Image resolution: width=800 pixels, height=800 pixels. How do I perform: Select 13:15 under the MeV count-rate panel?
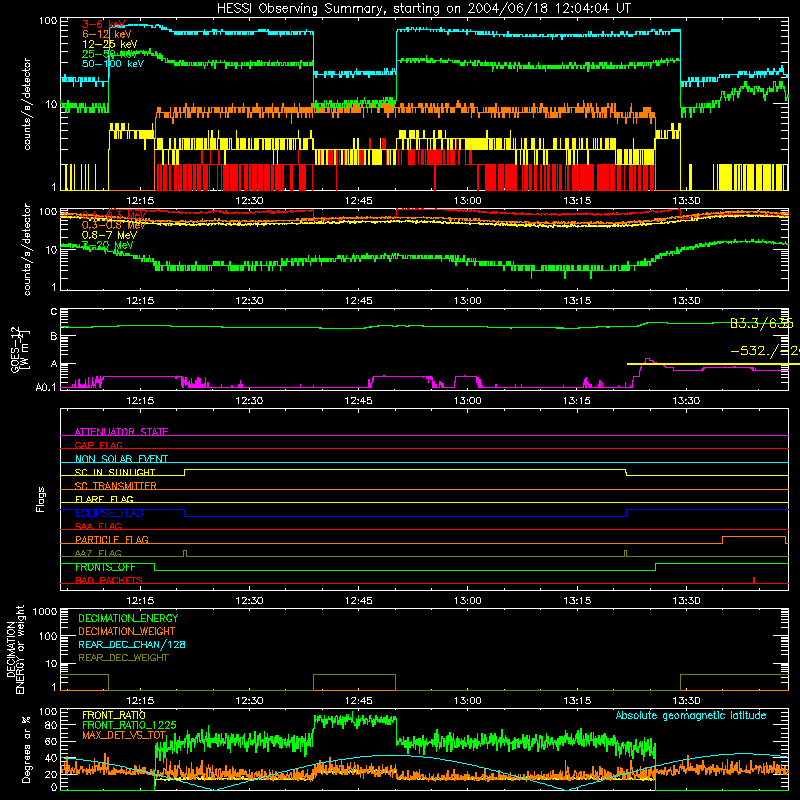(577, 301)
